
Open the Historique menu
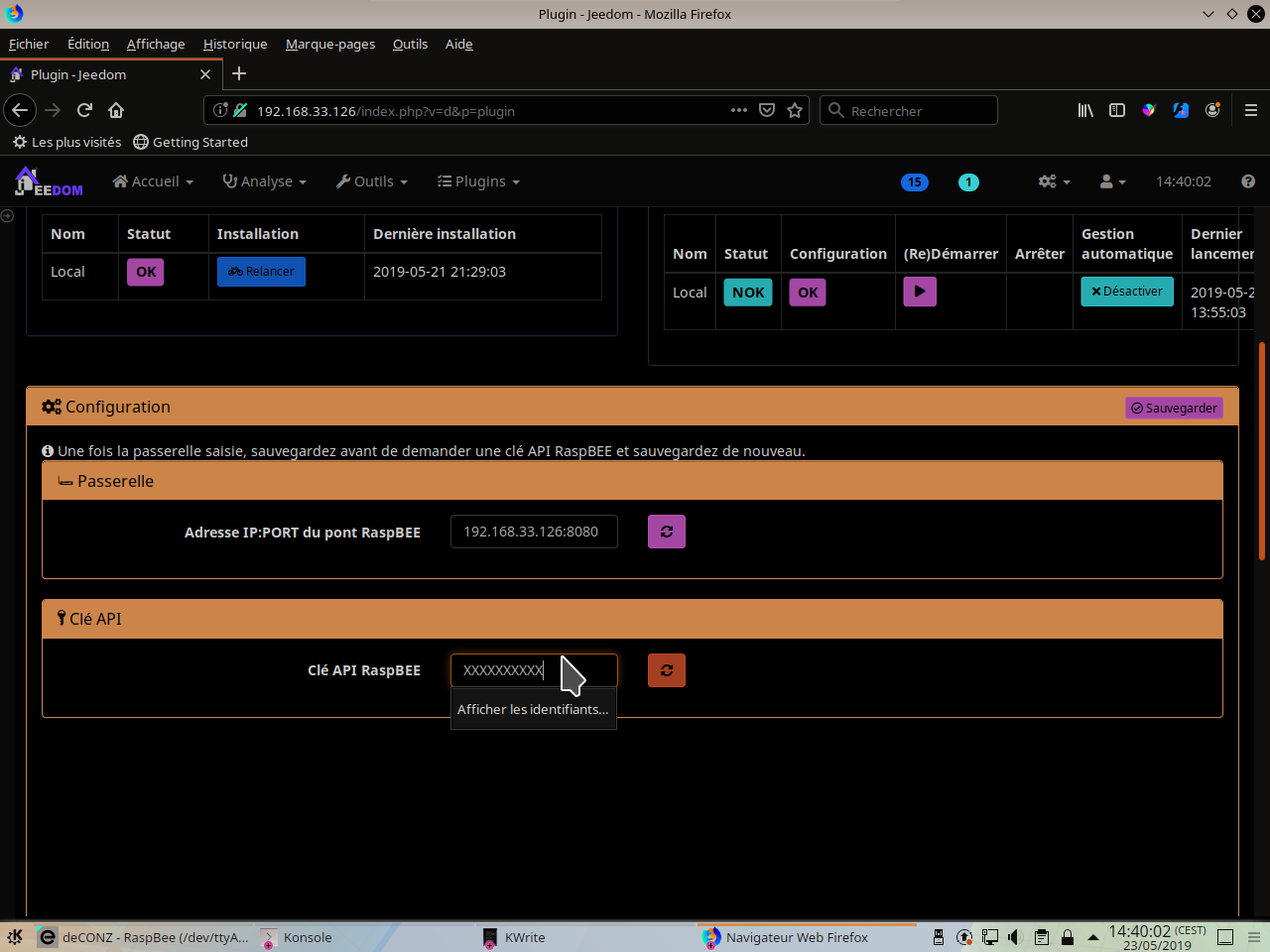click(235, 44)
